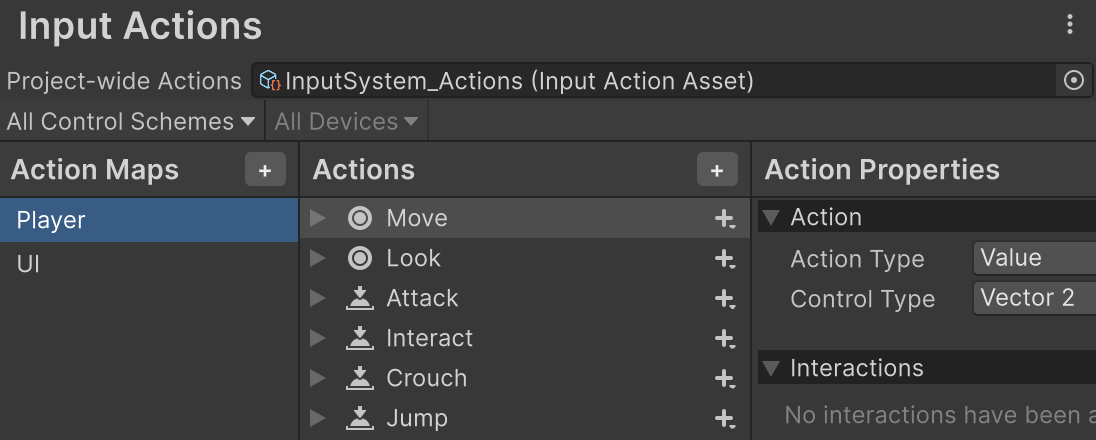Collapse the Interactions section
The height and width of the screenshot is (440, 1096).
(771, 368)
